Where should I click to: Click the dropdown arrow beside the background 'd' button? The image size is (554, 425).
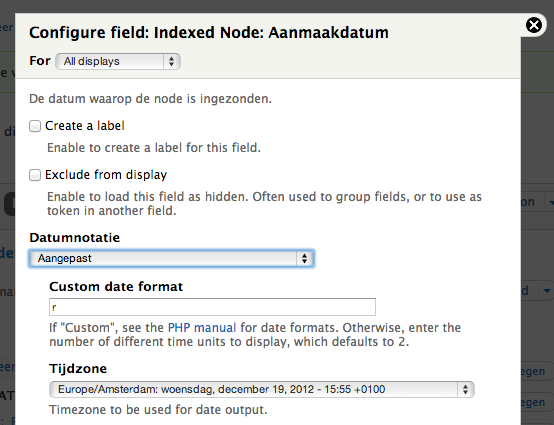(547, 291)
